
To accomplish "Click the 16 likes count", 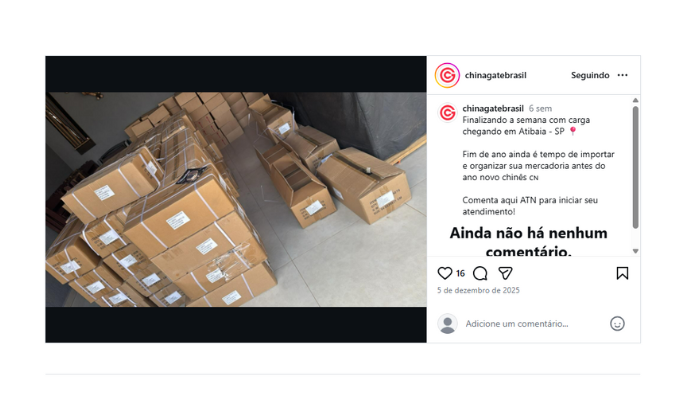I will 460,273.
